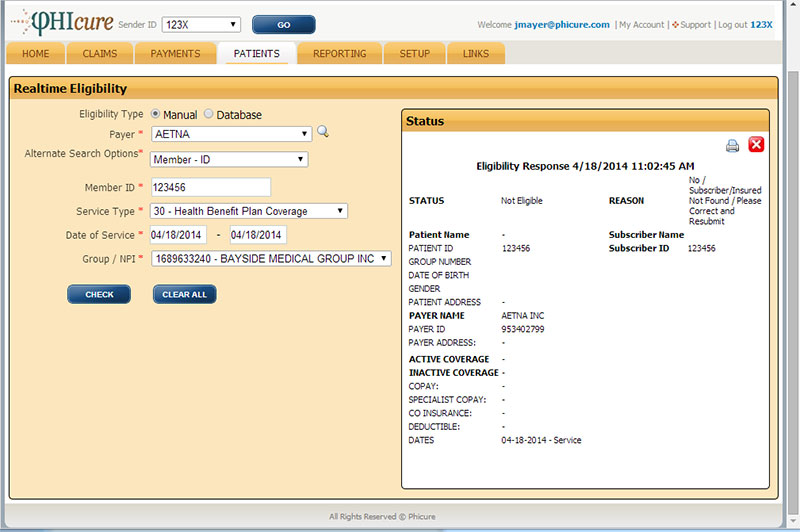The image size is (800, 532).
Task: Click the Support icon link
Action: coord(691,24)
